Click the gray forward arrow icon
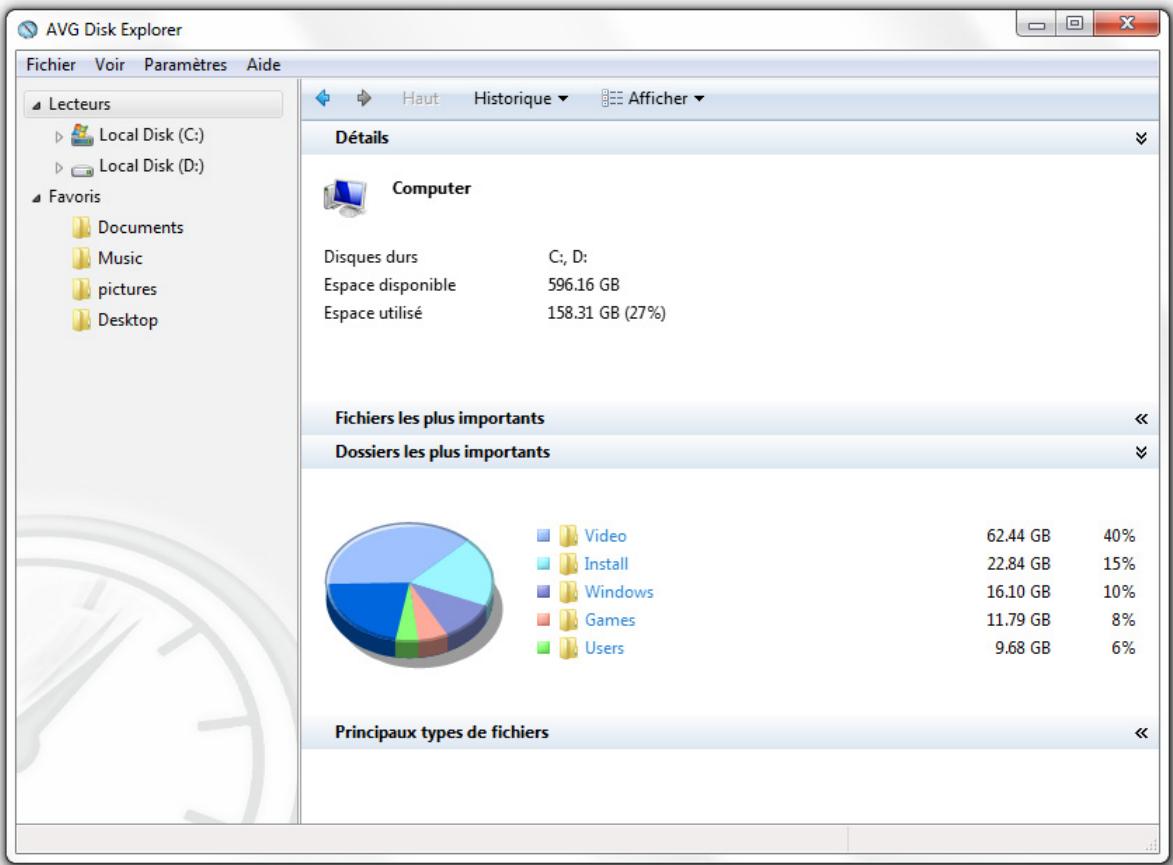This screenshot has height=865, width=1173. click(x=364, y=98)
